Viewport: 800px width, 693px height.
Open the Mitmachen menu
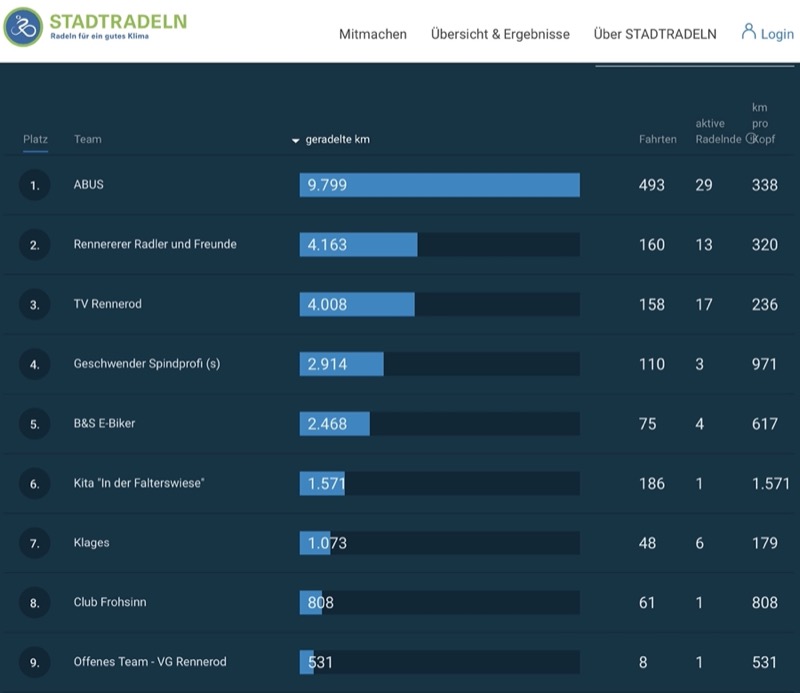(x=373, y=34)
